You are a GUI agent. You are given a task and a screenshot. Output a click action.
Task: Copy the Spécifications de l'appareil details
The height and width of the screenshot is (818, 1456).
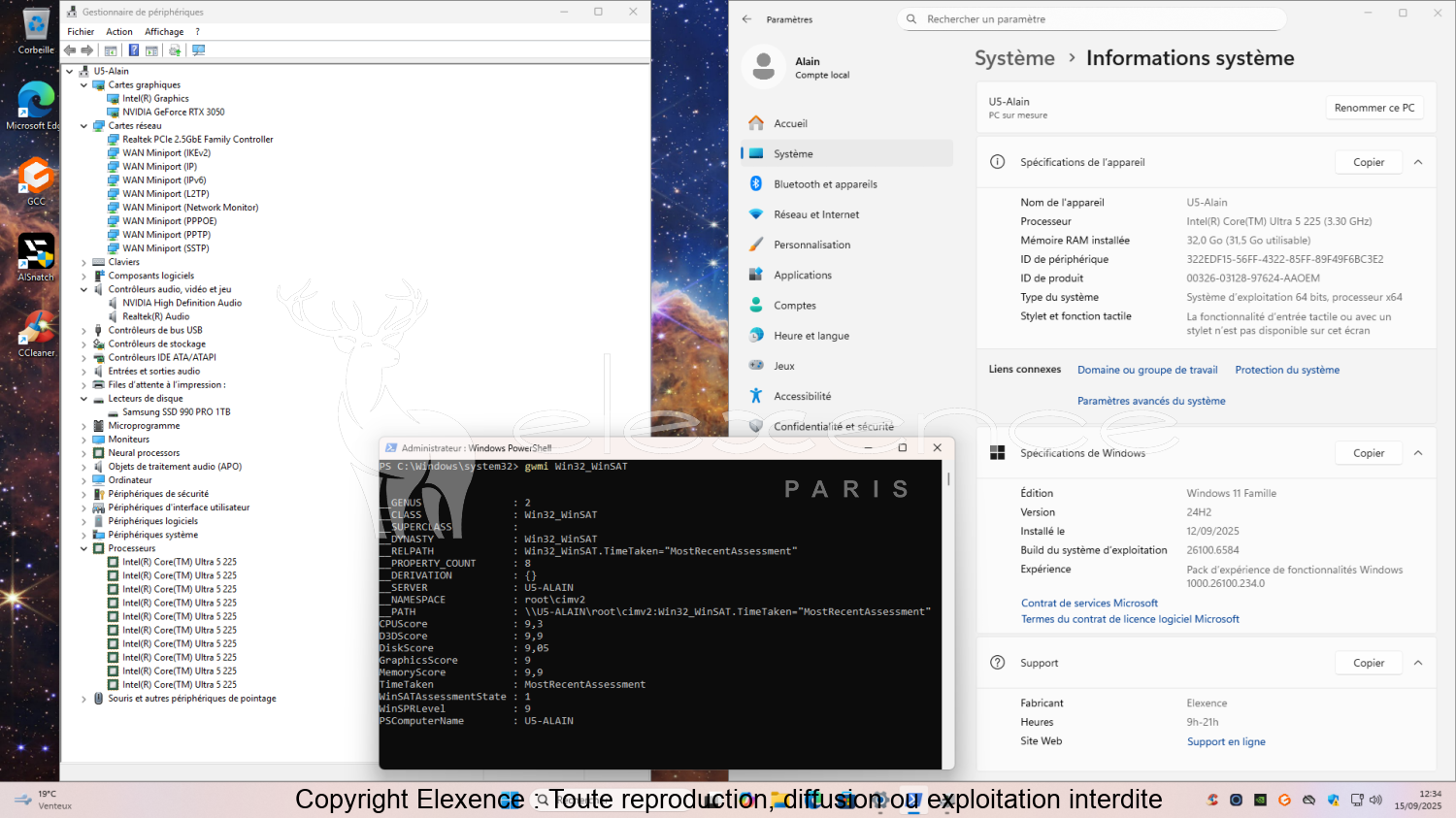tap(1369, 162)
